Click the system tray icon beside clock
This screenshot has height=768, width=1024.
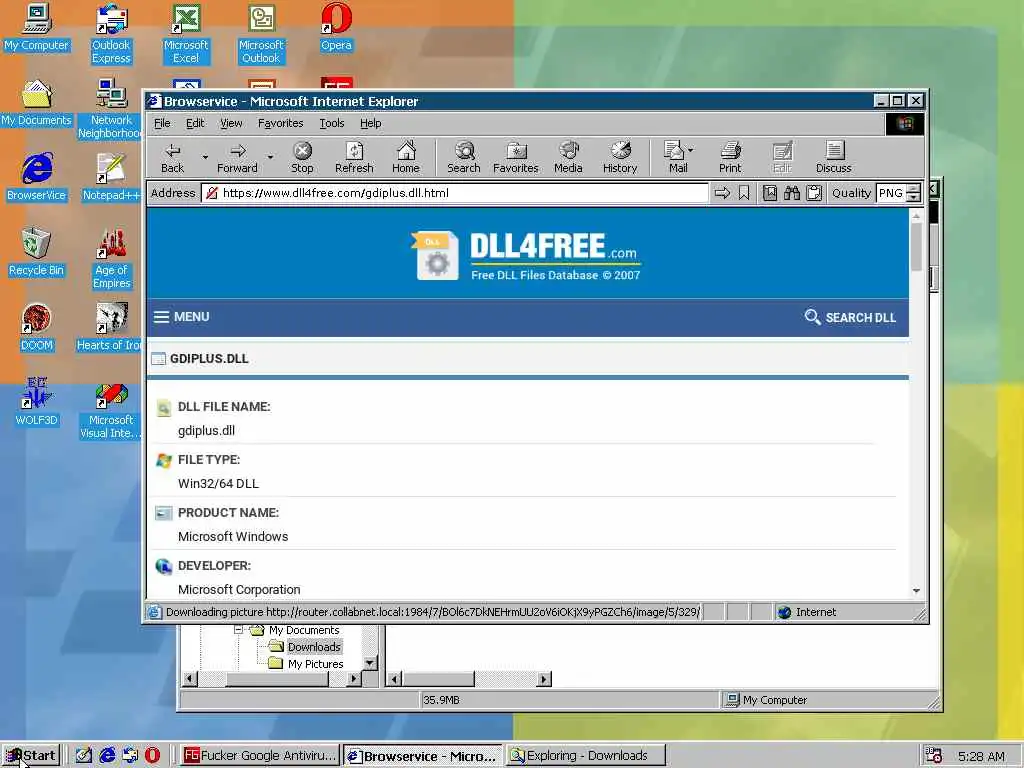pos(933,756)
